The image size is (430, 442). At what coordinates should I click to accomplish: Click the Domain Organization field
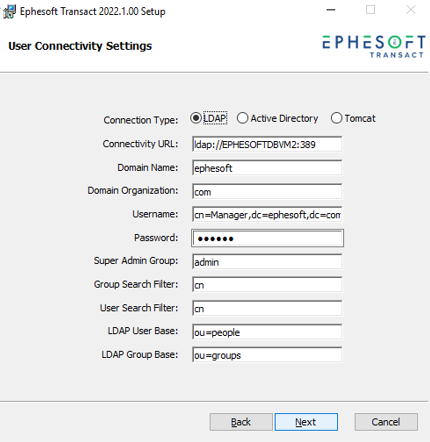(x=267, y=191)
